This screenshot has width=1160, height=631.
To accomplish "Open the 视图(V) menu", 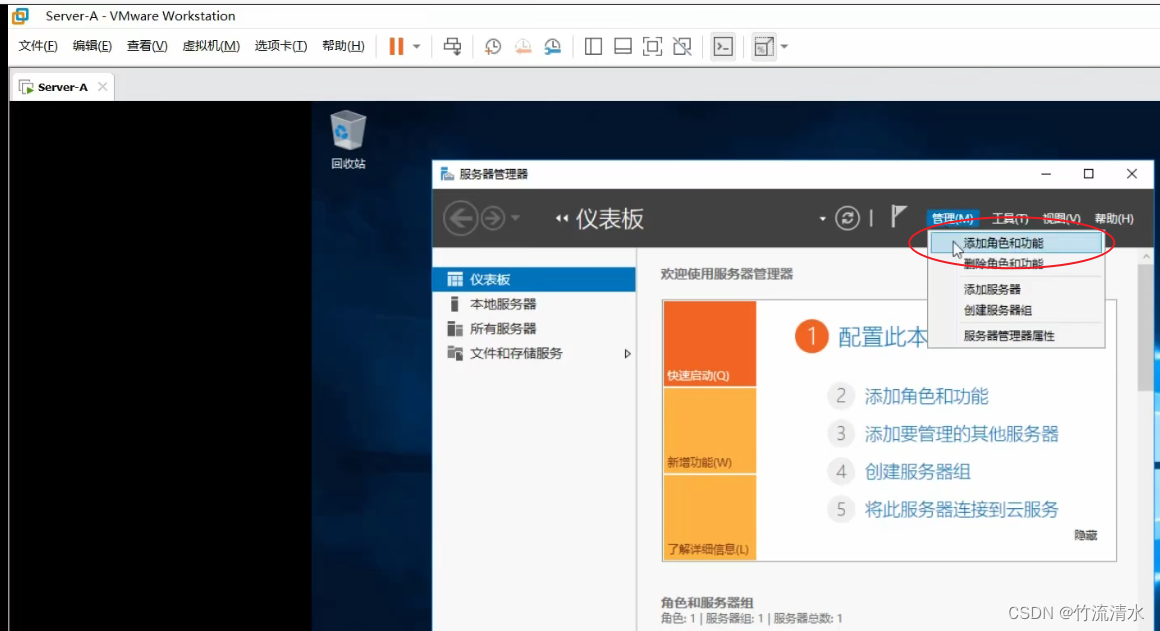I will click(1061, 218).
